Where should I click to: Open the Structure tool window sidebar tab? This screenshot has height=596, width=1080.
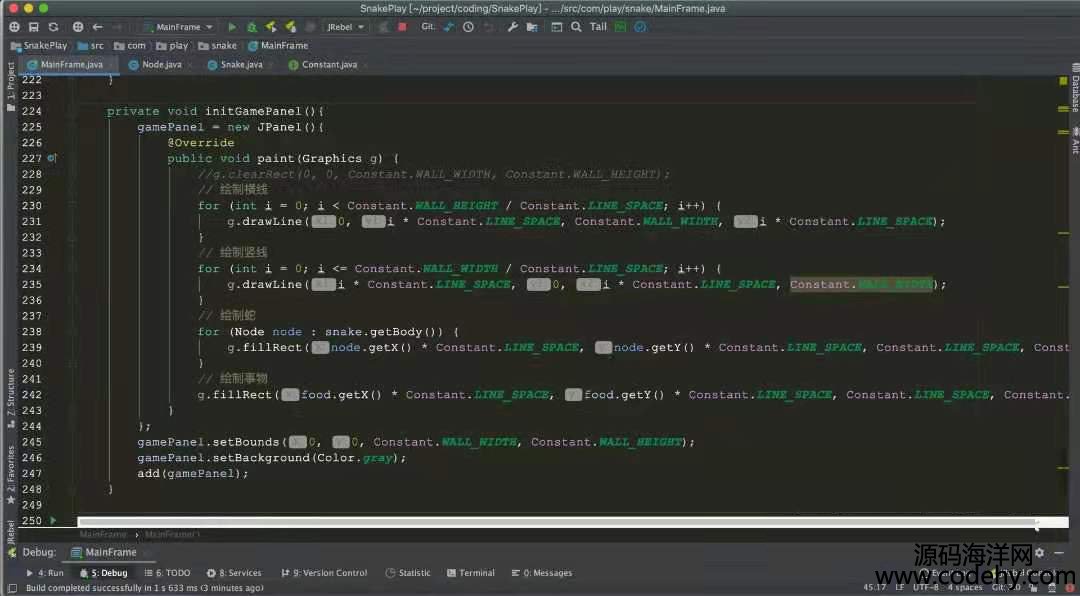click(x=10, y=398)
